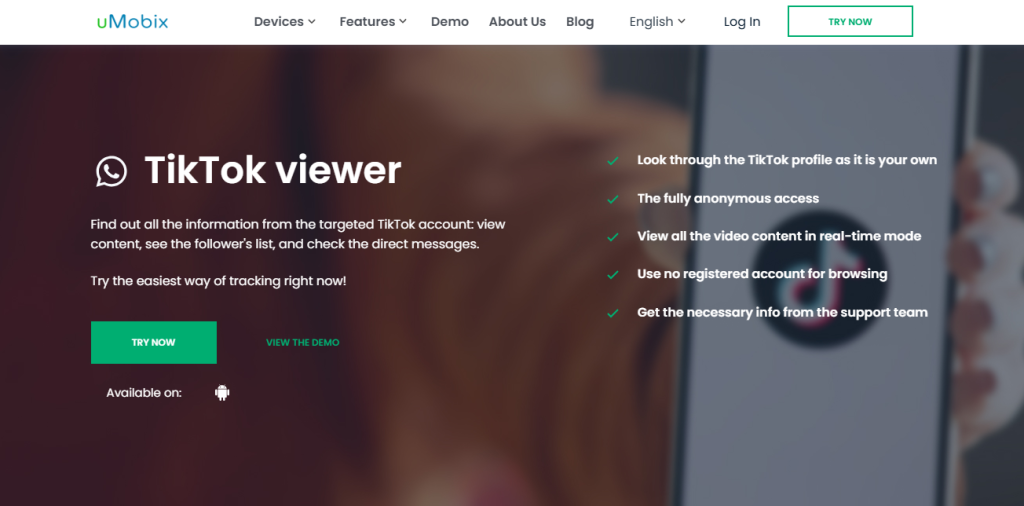Follow the VIEW THE DEMO link
This screenshot has height=506, width=1024.
302,342
